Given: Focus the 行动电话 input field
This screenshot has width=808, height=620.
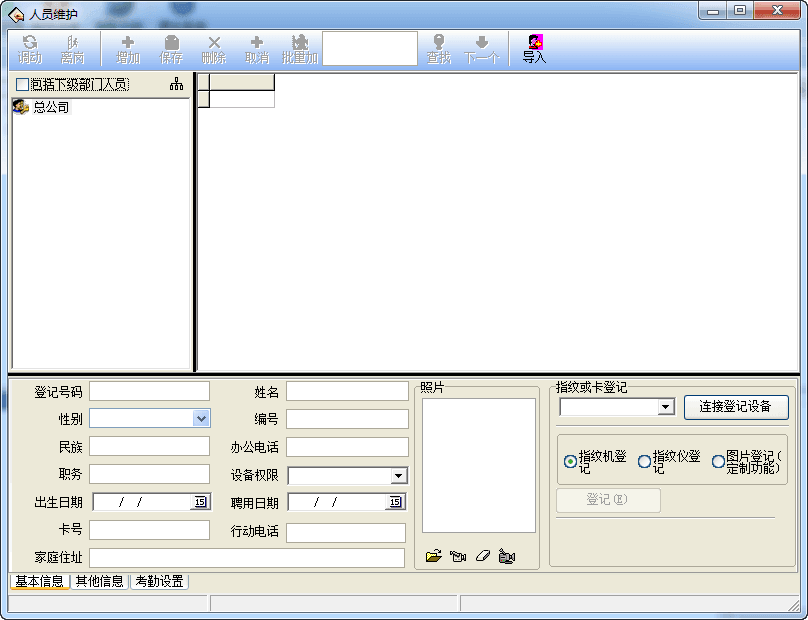Looking at the screenshot, I should tap(346, 532).
